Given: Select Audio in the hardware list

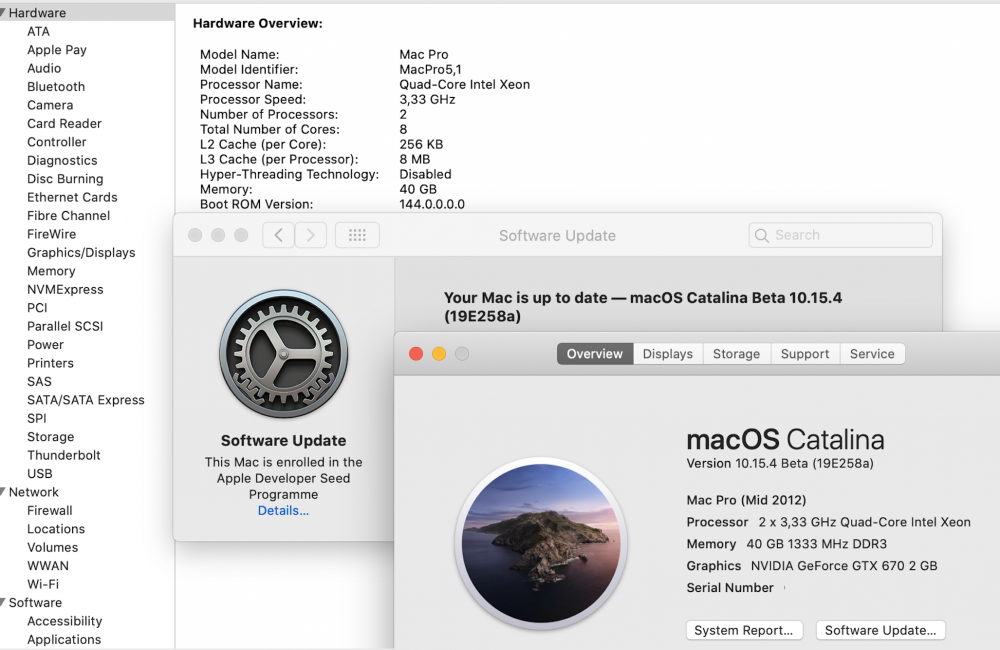Looking at the screenshot, I should point(44,68).
